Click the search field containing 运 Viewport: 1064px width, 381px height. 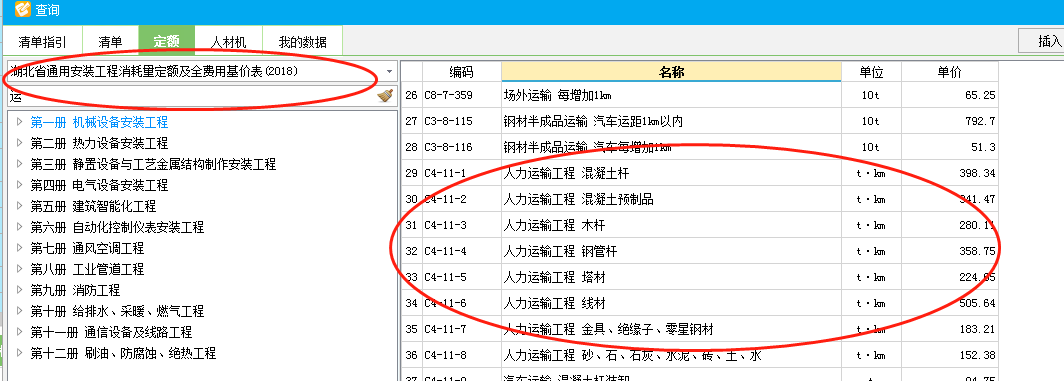coord(191,96)
